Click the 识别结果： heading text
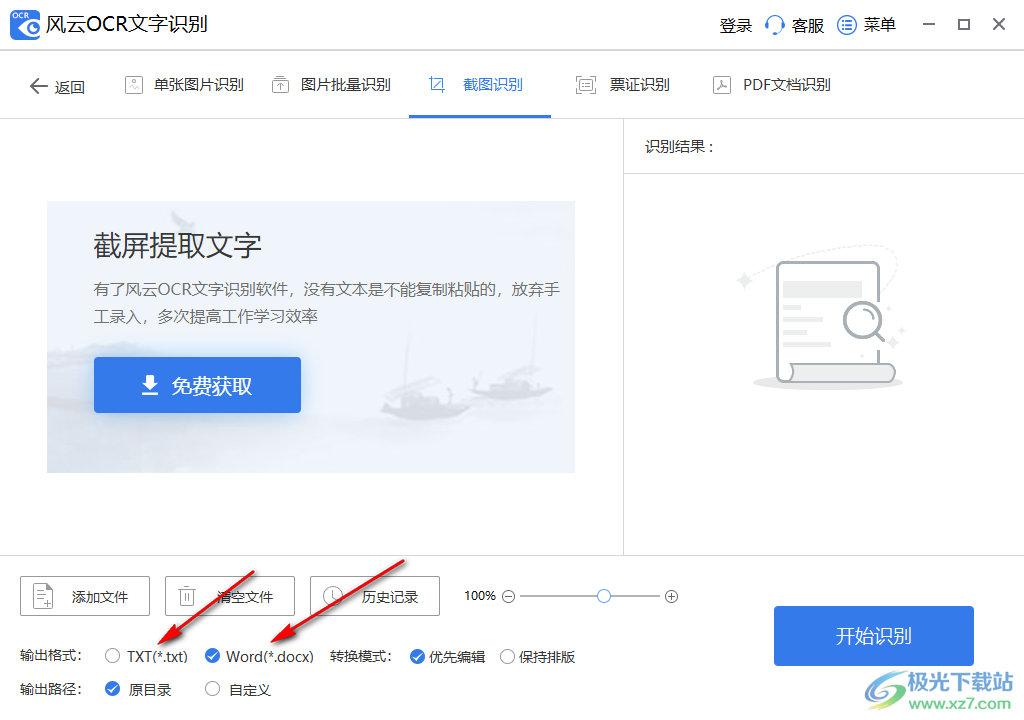Screen dimensions: 1024x720 (x=680, y=146)
